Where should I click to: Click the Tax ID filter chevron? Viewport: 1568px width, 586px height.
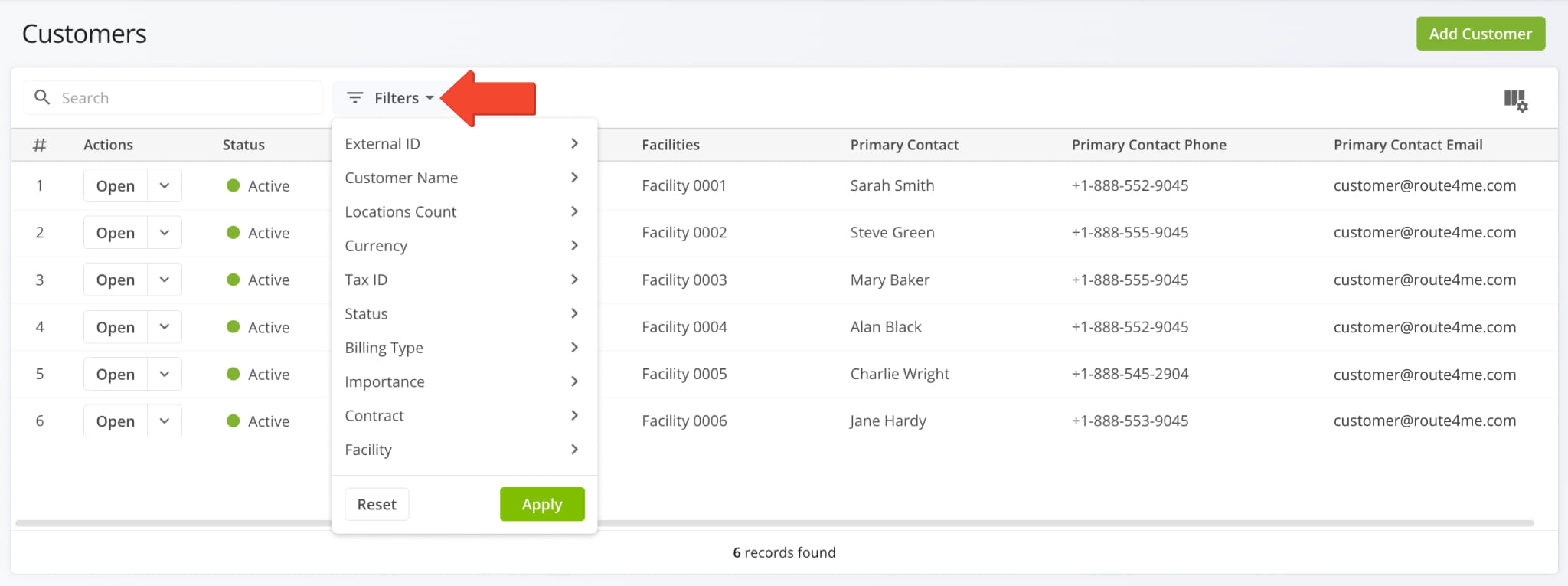point(574,280)
